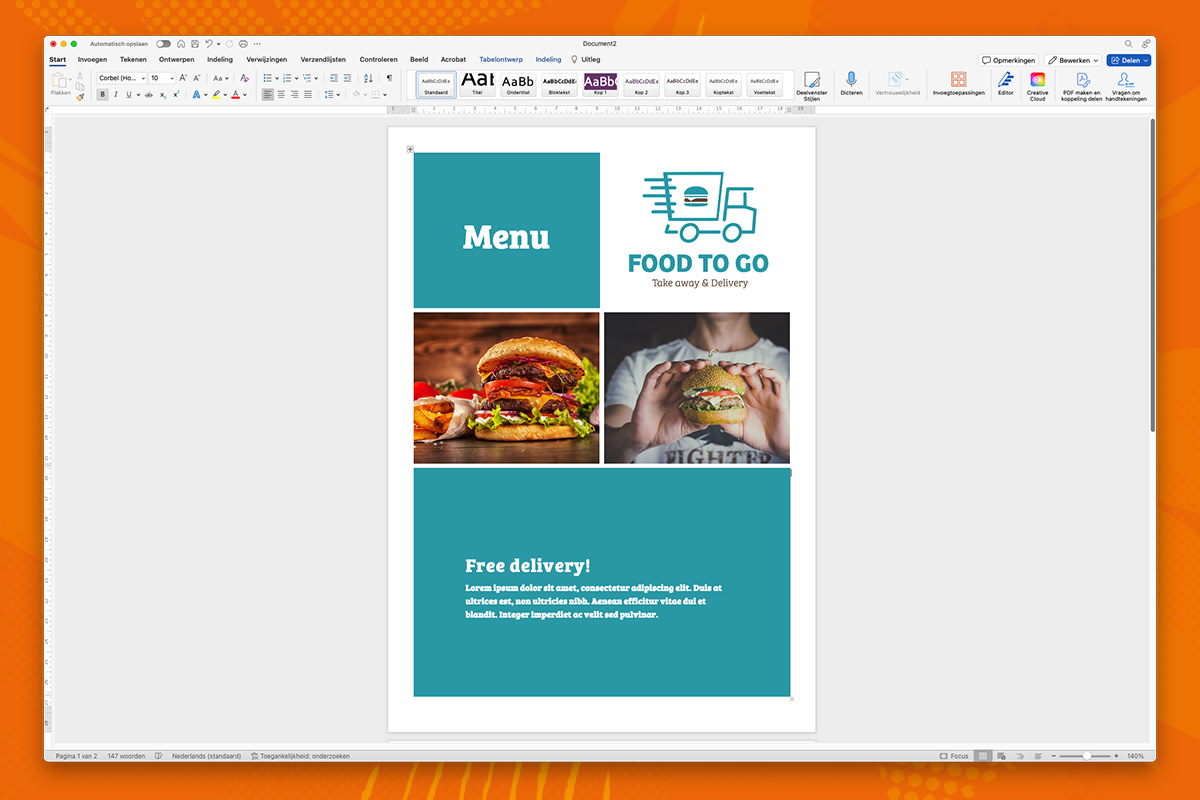Click Toegankelijkheid: onderzoeken in status bar

300,756
